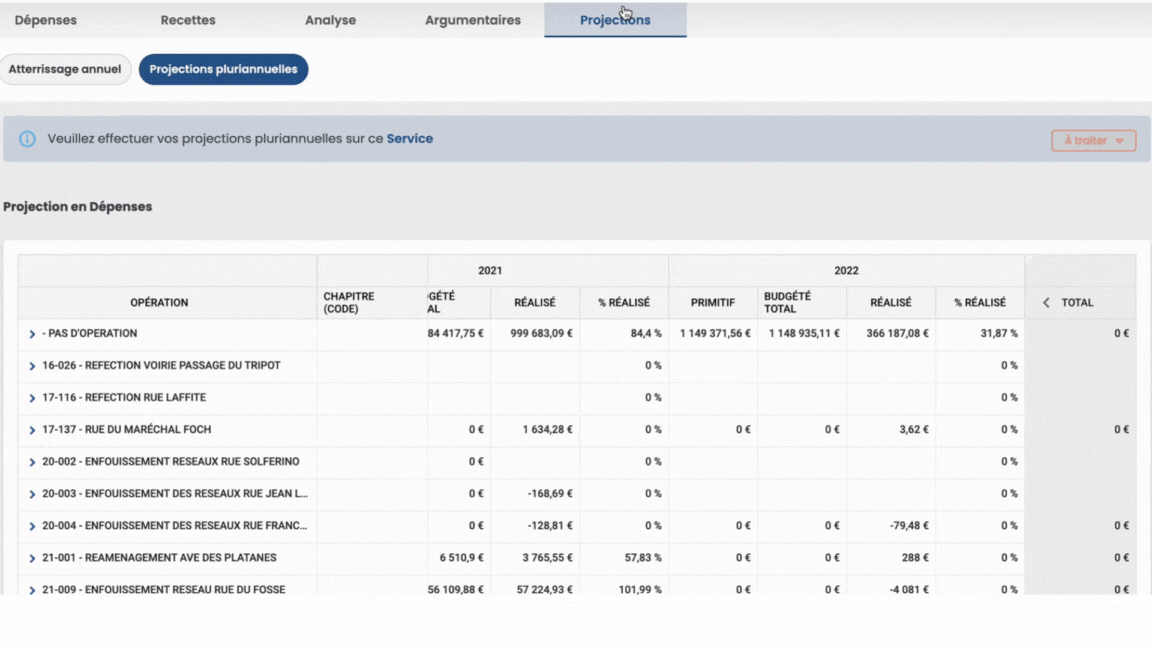
Task: Click the Projection en Dépenses section heading
Action: click(x=77, y=206)
